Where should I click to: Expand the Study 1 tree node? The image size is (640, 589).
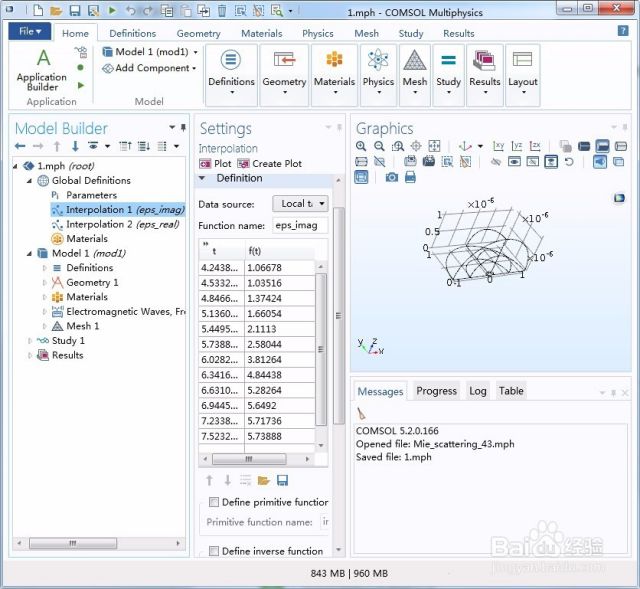pyautogui.click(x=29, y=340)
